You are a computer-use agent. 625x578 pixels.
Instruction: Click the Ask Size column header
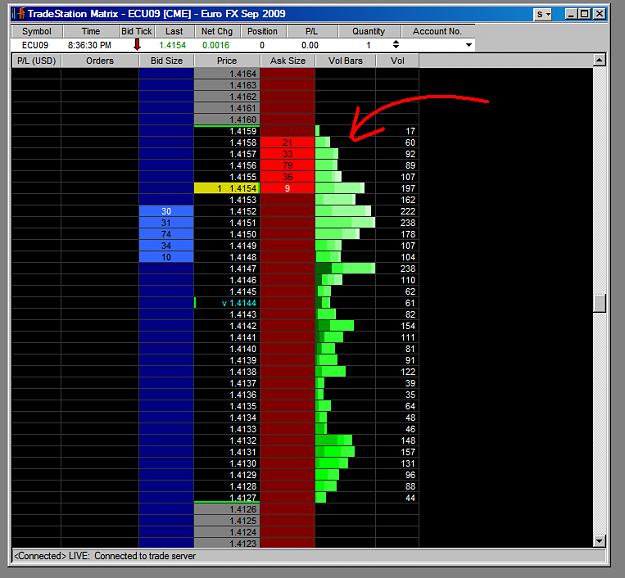[x=288, y=61]
